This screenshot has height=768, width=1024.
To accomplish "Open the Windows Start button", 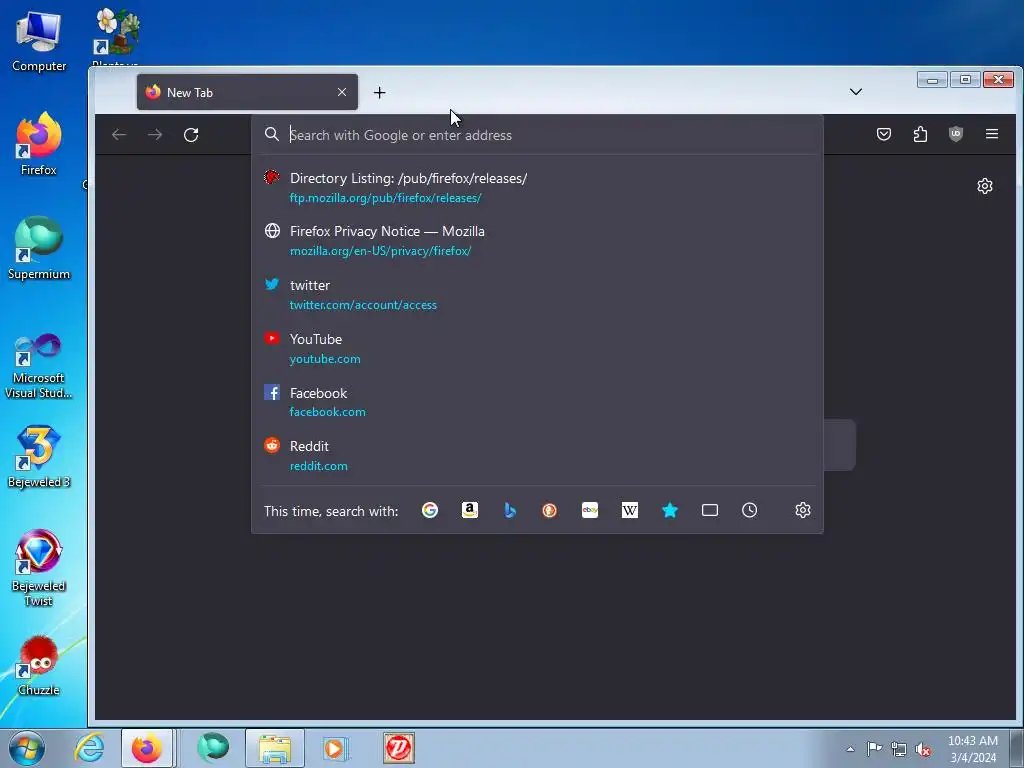I will tap(27, 748).
